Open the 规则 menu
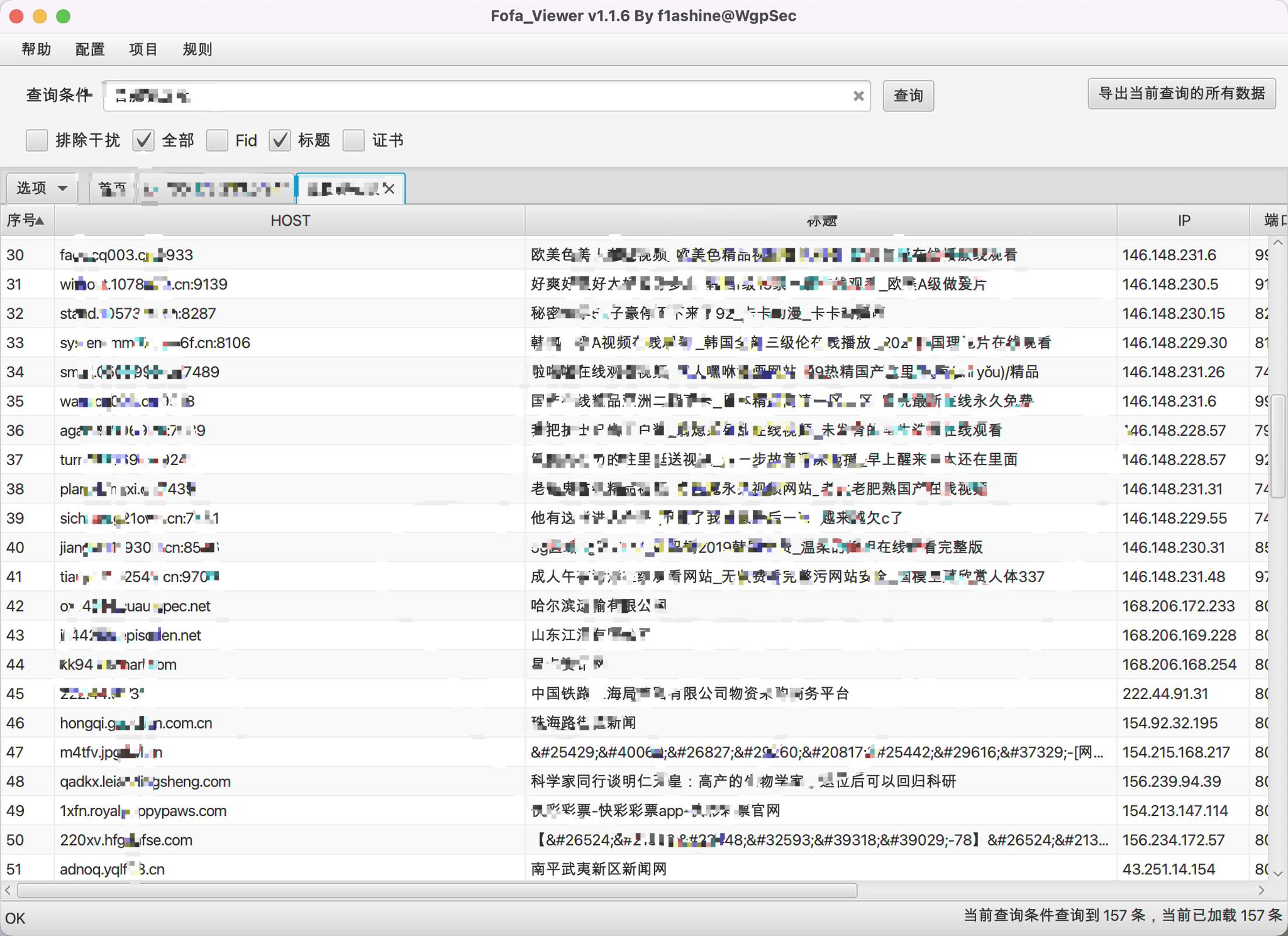1288x936 pixels. tap(197, 49)
